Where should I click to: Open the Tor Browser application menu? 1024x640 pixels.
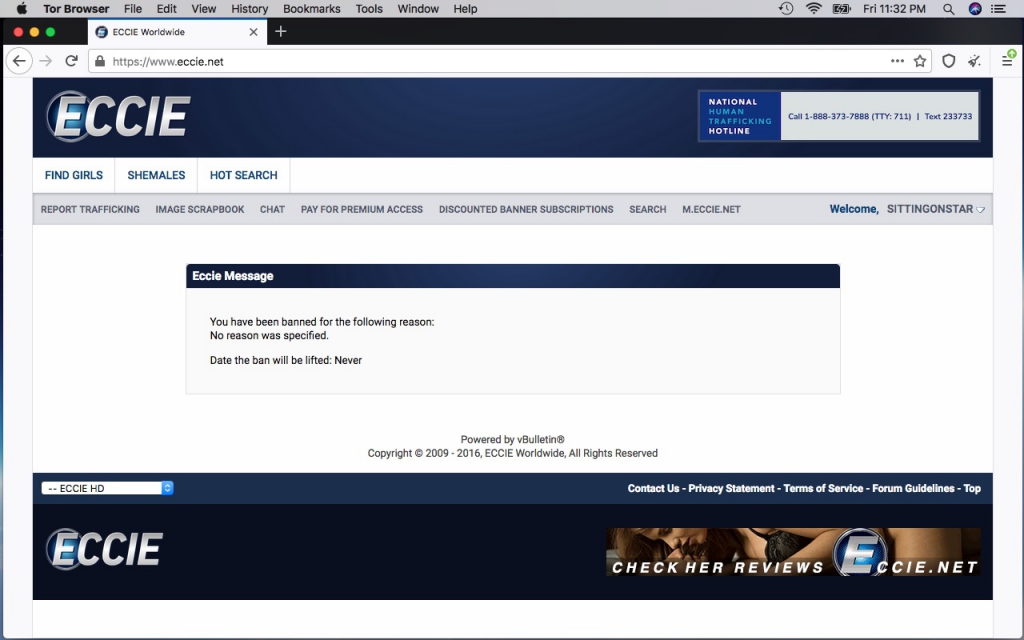click(76, 8)
